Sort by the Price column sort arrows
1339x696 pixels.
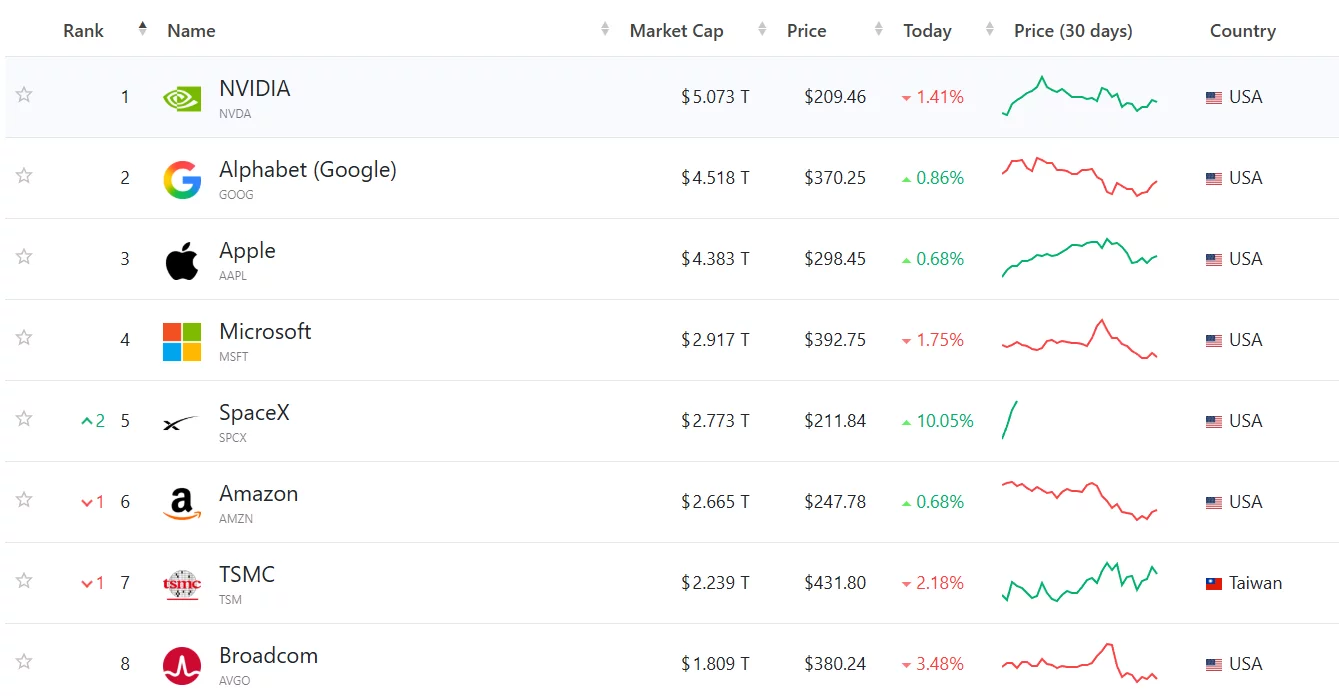click(x=879, y=30)
